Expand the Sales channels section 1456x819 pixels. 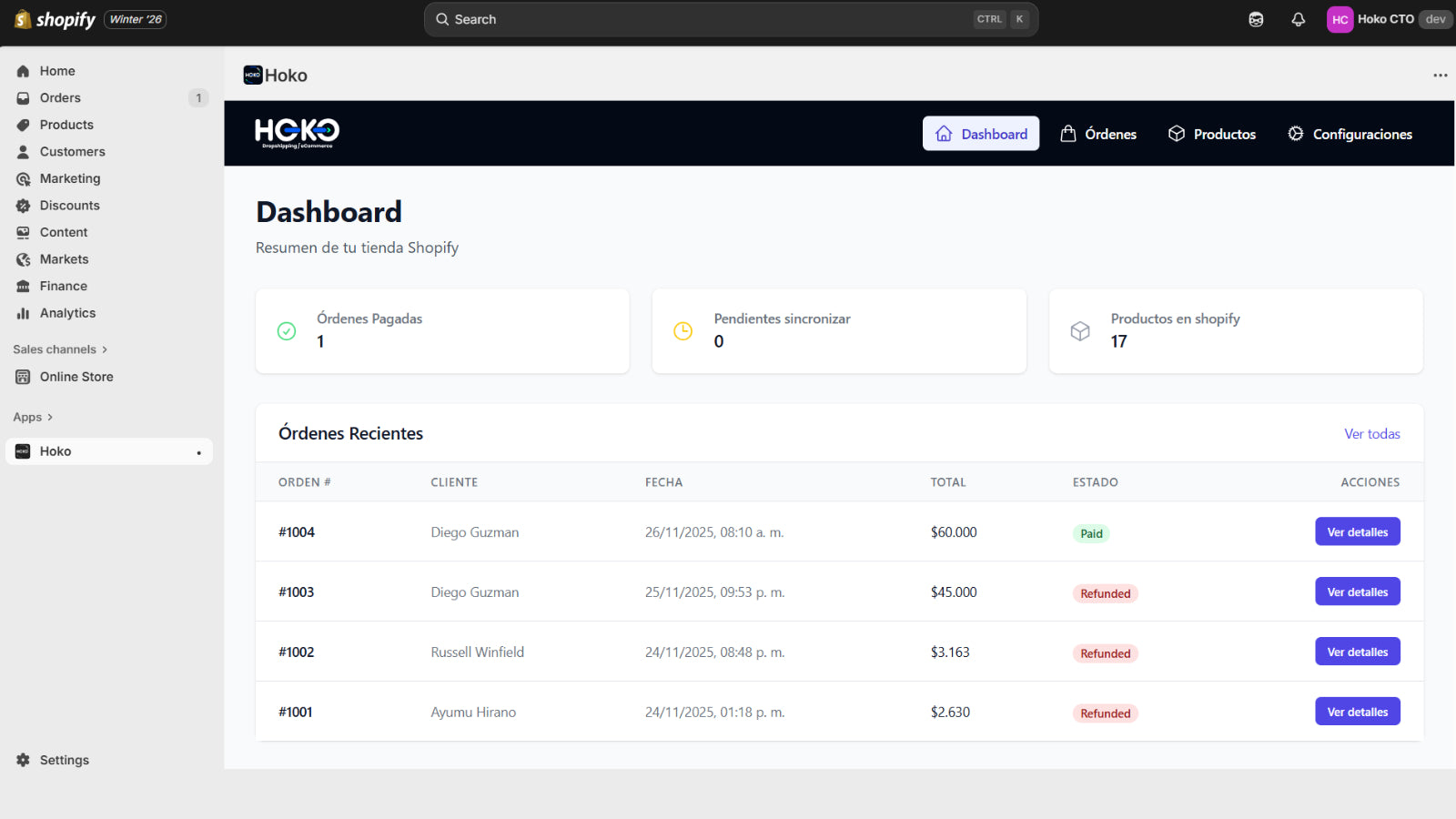coord(60,349)
